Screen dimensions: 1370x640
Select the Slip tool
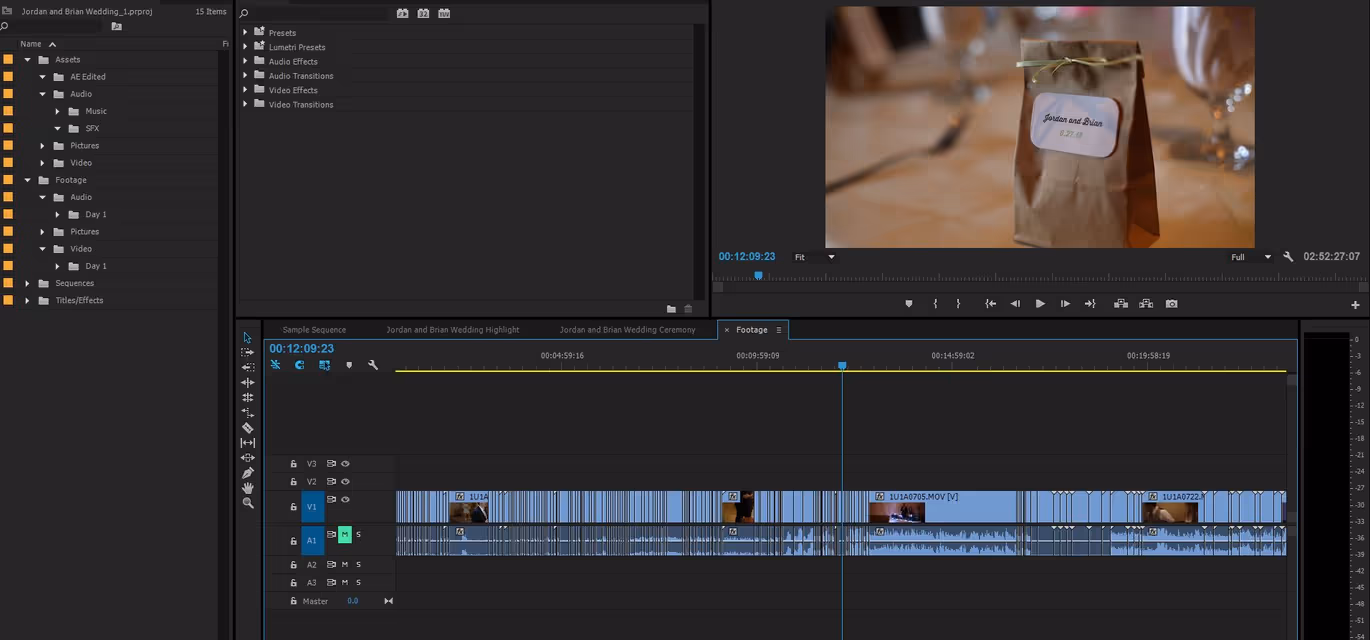tap(248, 443)
